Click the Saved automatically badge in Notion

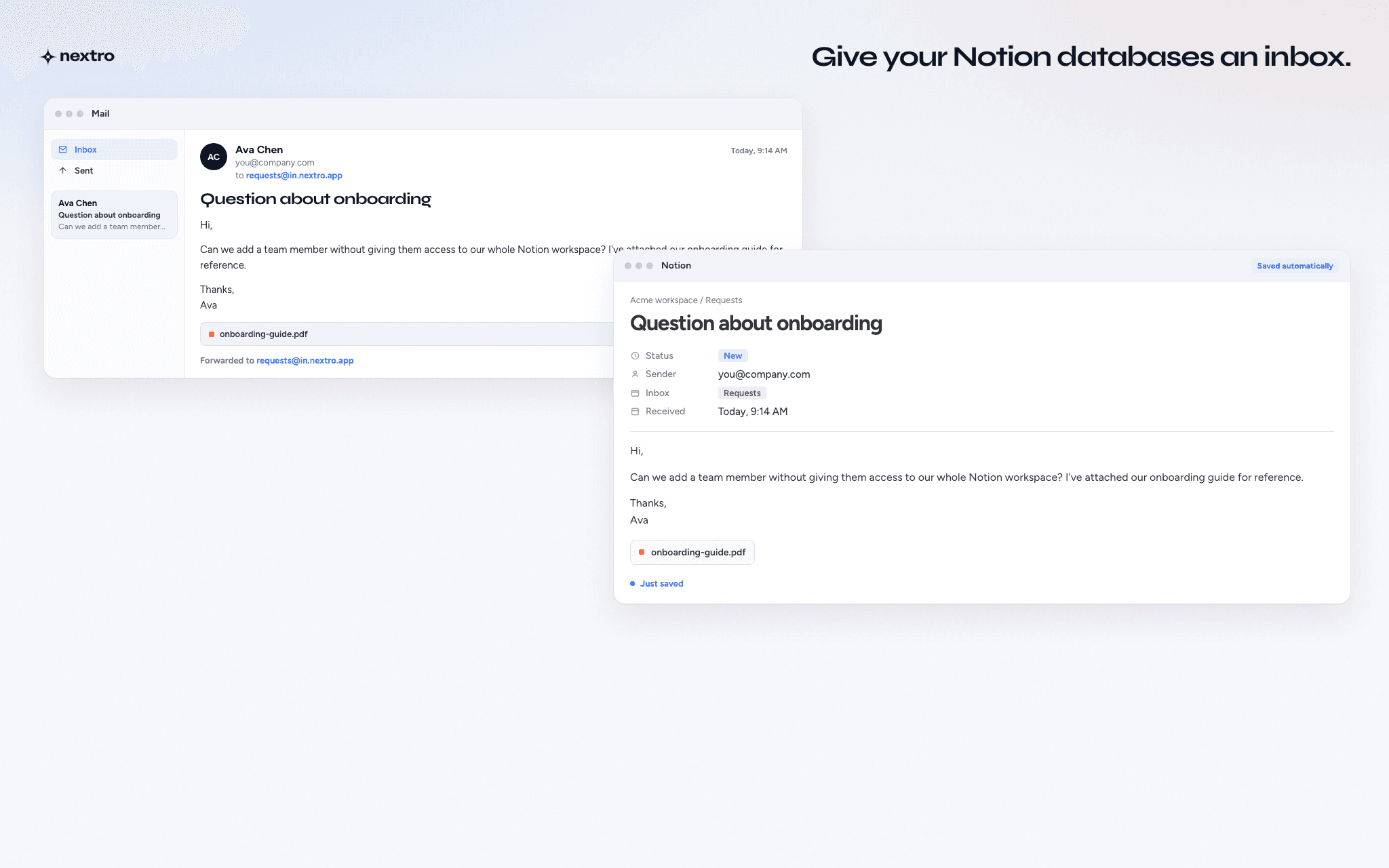tap(1295, 266)
